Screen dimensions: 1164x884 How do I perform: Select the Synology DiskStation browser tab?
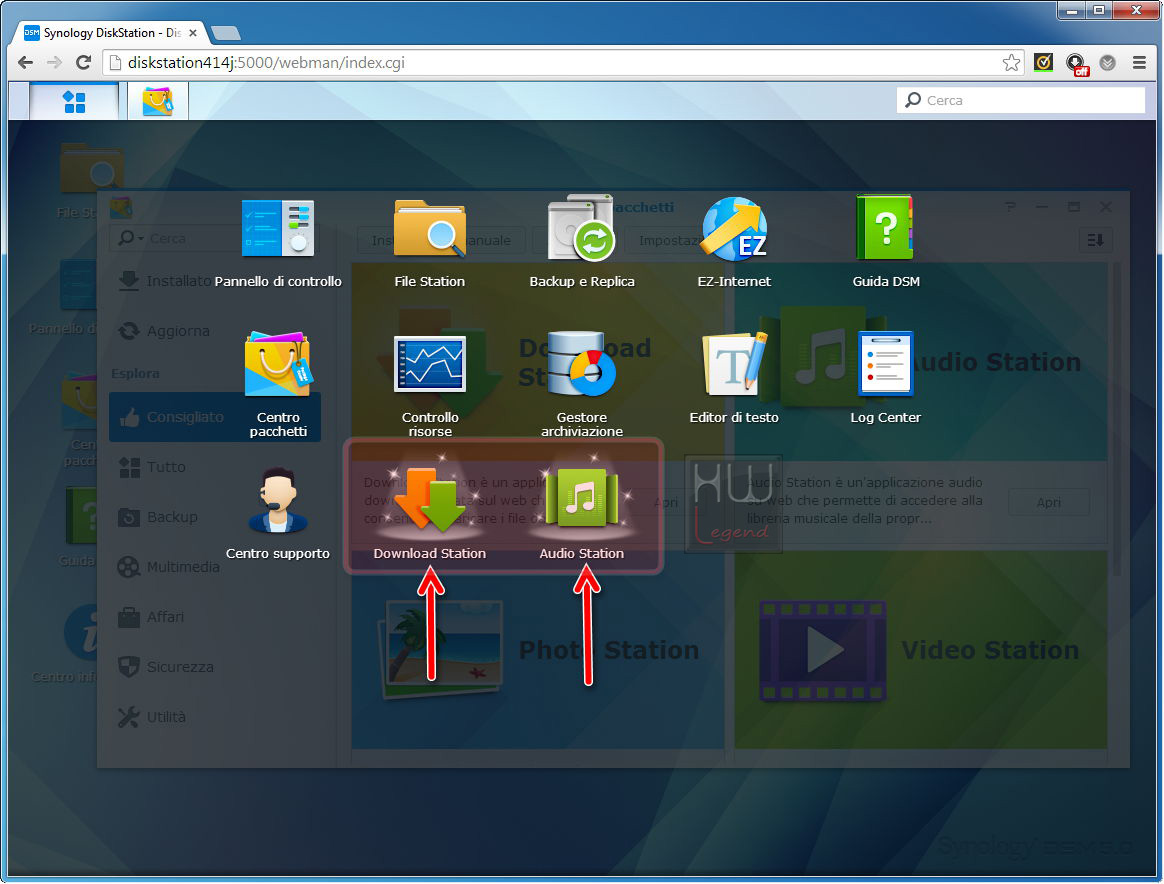pos(111,33)
